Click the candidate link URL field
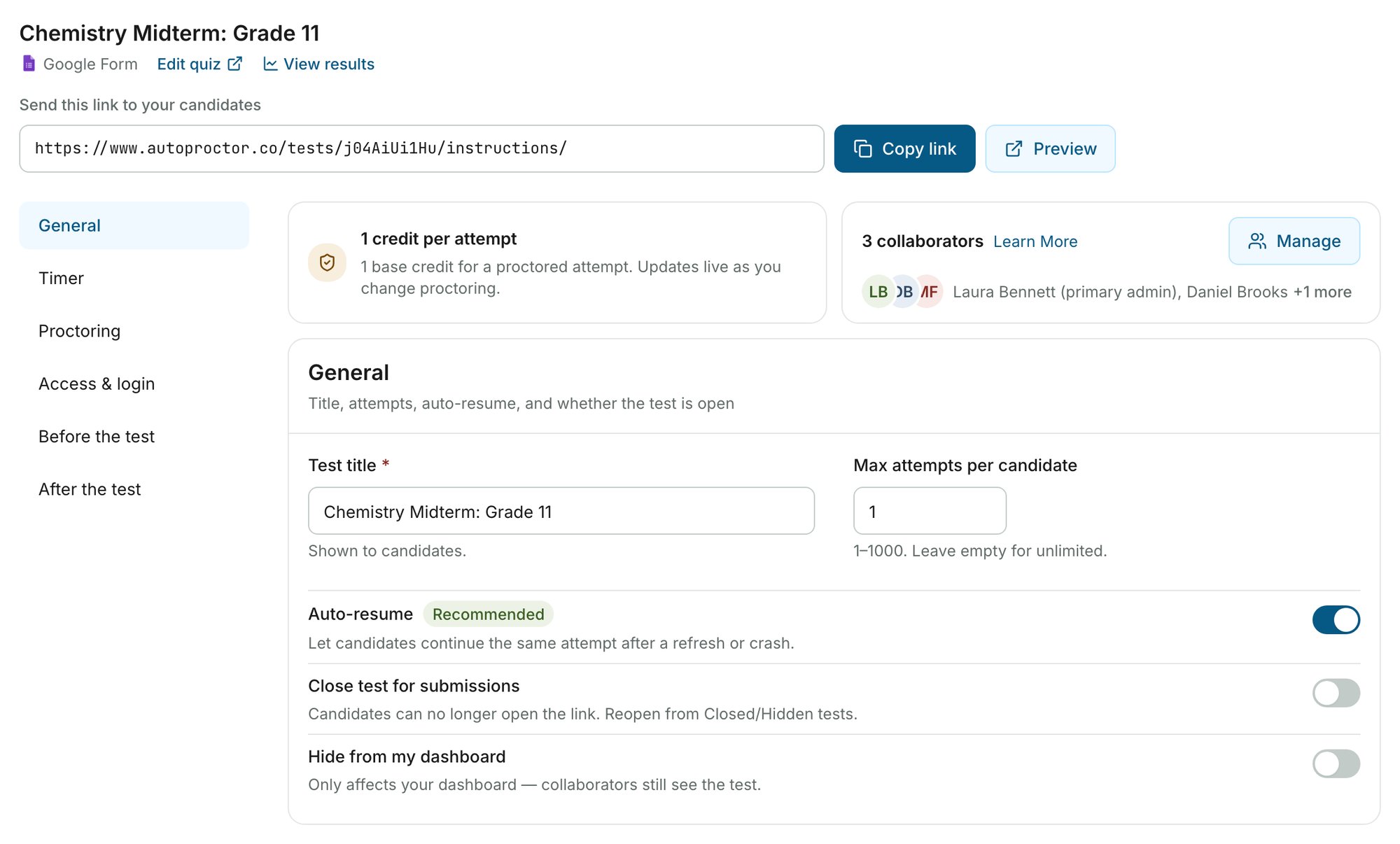This screenshot has height=844, width=1400. 421,148
